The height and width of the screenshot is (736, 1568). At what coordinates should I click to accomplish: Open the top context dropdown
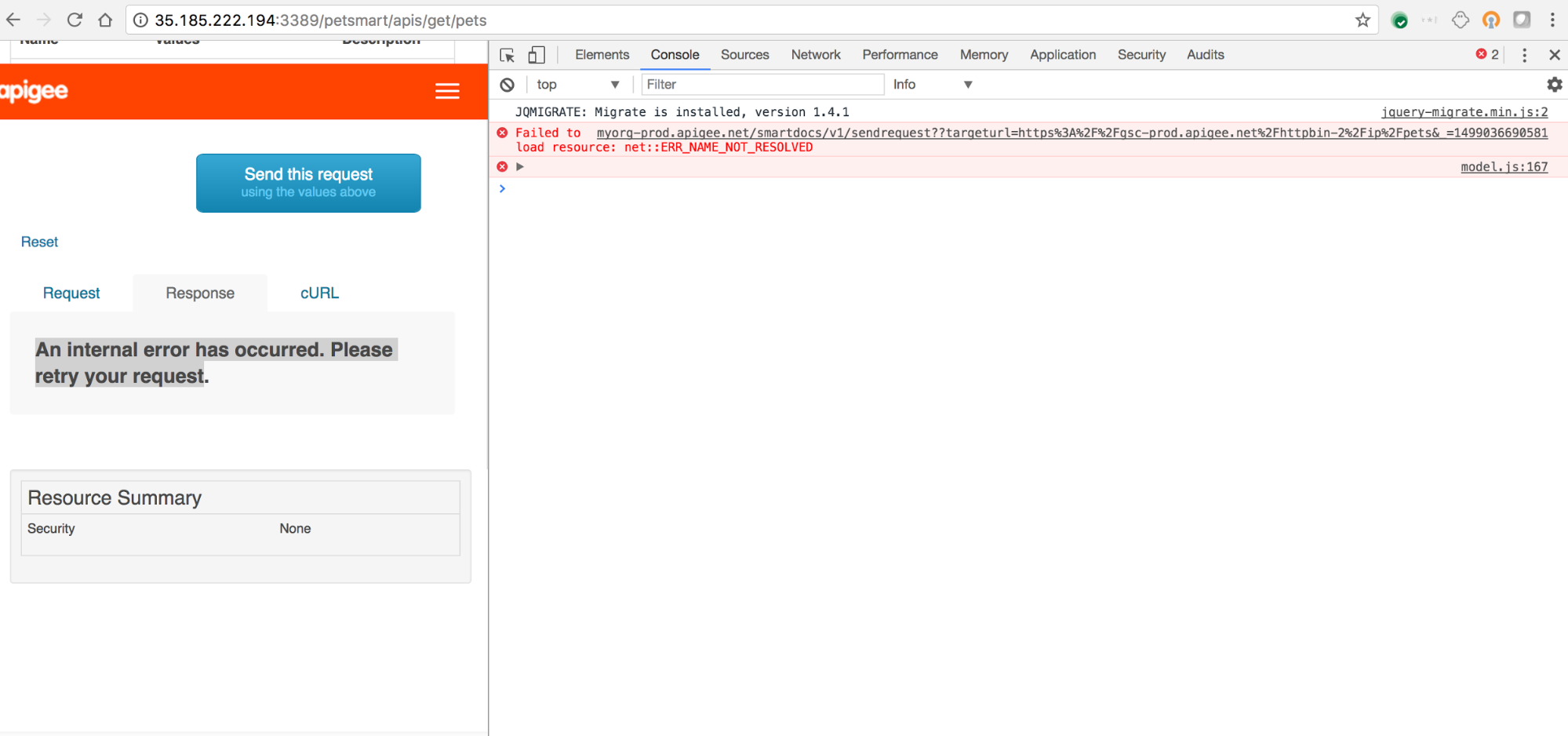tap(577, 85)
